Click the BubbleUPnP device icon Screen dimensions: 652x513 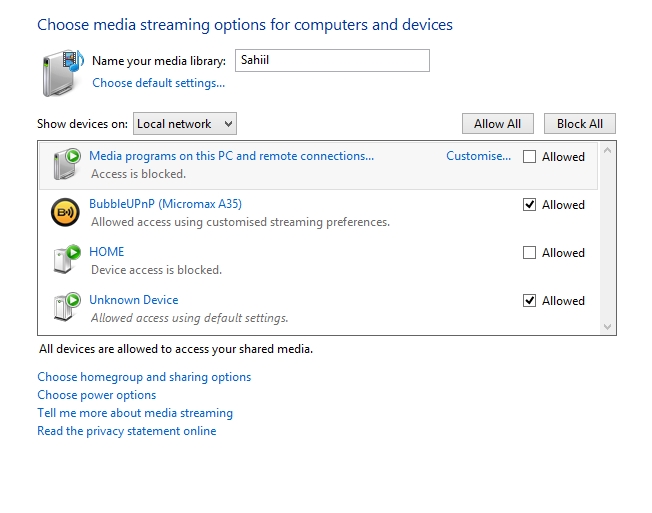65,212
